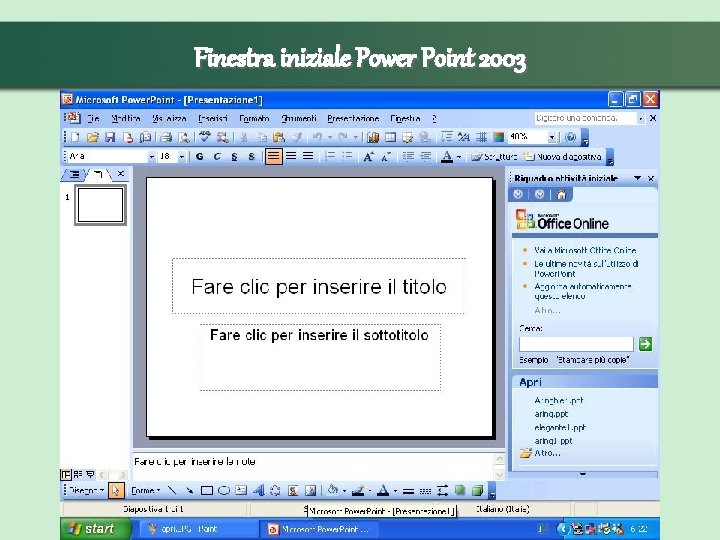Image resolution: width=720 pixels, height=540 pixels.
Task: Open the Formato menu
Action: click(254, 118)
